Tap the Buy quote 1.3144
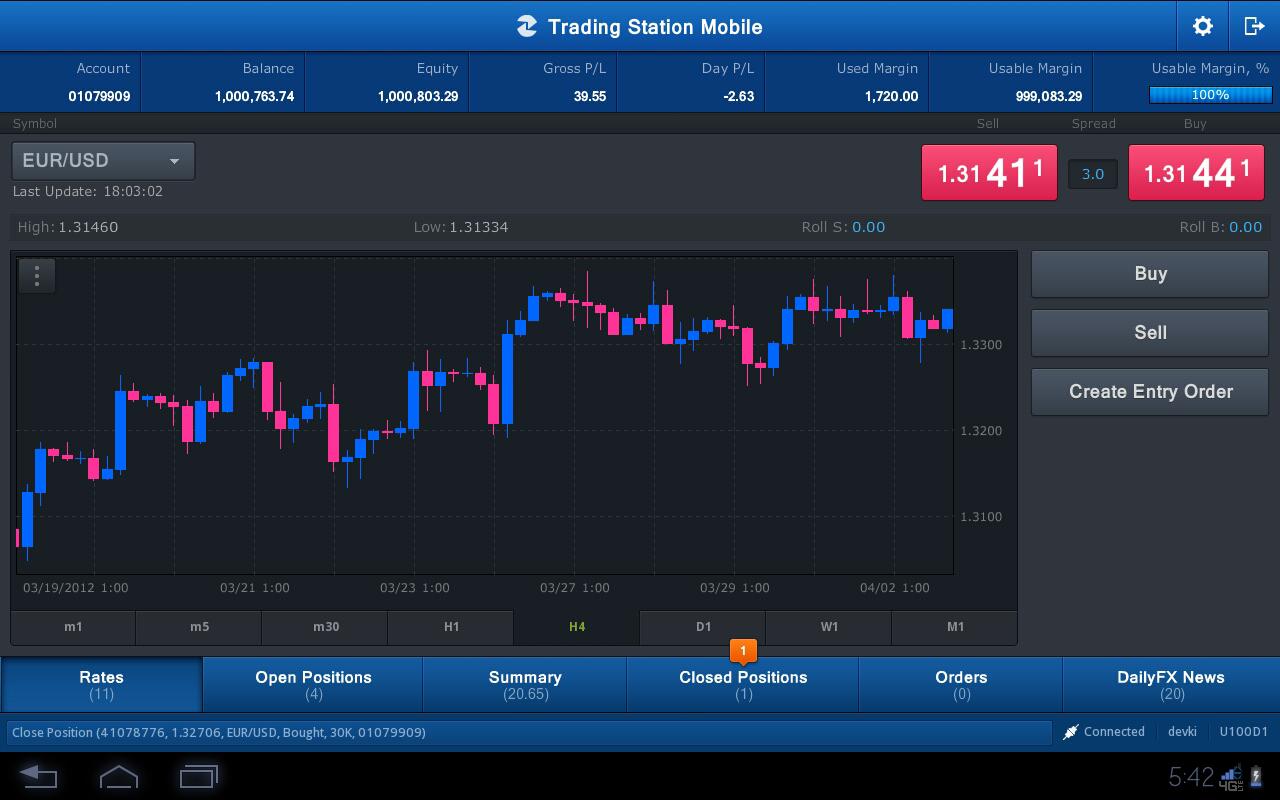Screen dimensions: 1280x800 point(1196,172)
